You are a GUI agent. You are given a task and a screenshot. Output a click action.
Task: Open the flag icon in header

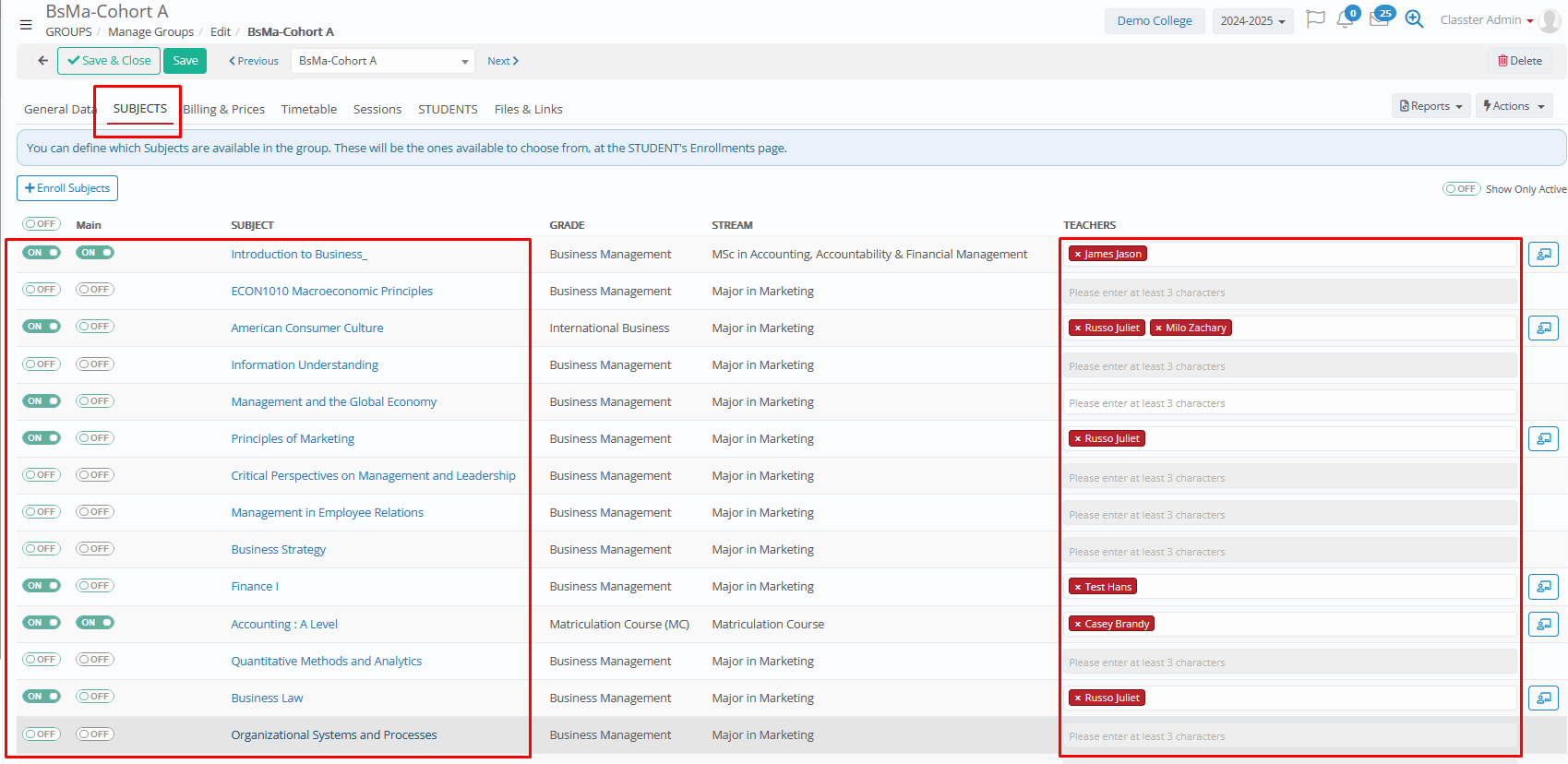click(x=1315, y=19)
